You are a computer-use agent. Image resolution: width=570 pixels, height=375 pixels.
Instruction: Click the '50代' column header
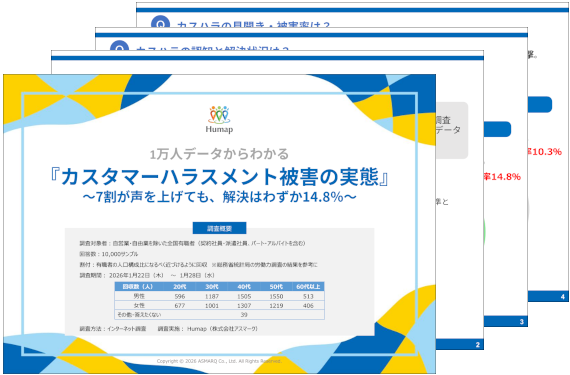[276, 287]
